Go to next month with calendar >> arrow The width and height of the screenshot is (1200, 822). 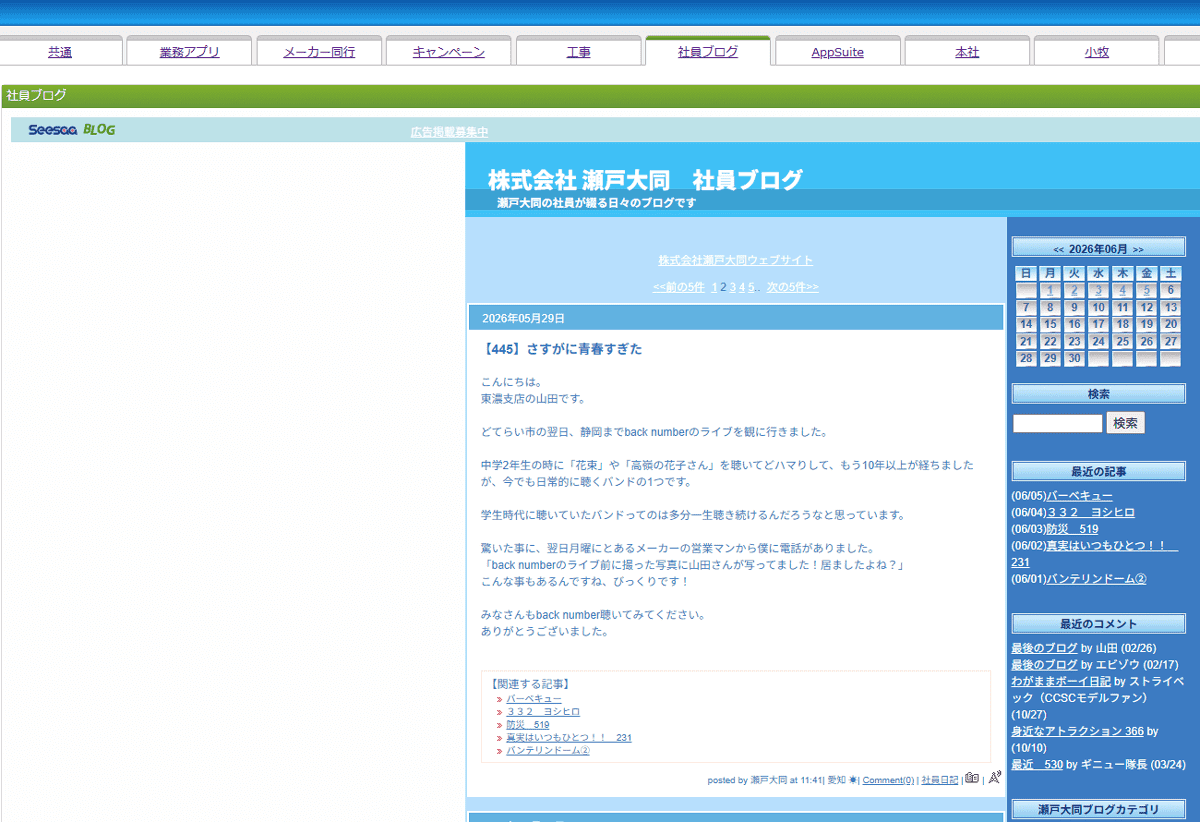click(x=1138, y=249)
